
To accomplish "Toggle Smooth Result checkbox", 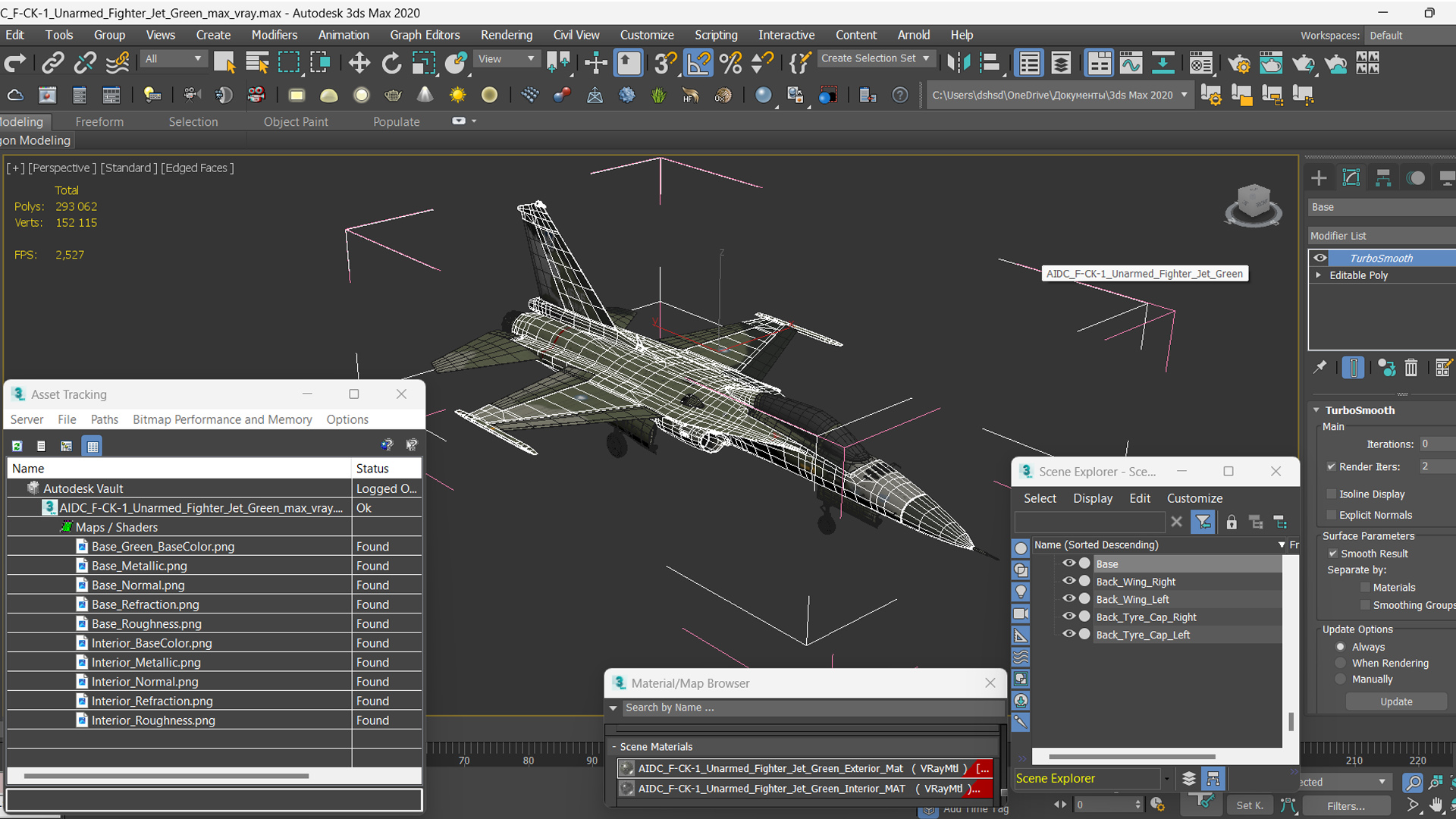I will pos(1332,554).
